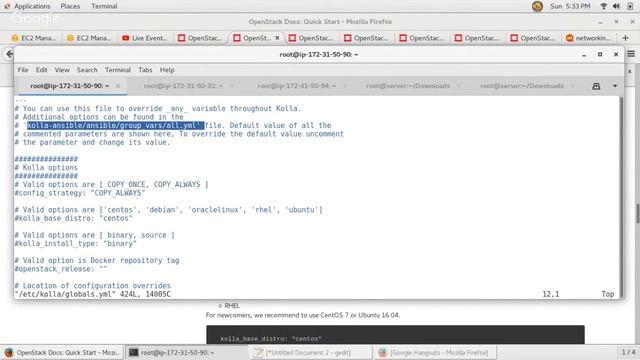Close the root@ip-172-31-50-32 terminal tab
Viewport: 640px width, 360px height.
click(x=231, y=86)
